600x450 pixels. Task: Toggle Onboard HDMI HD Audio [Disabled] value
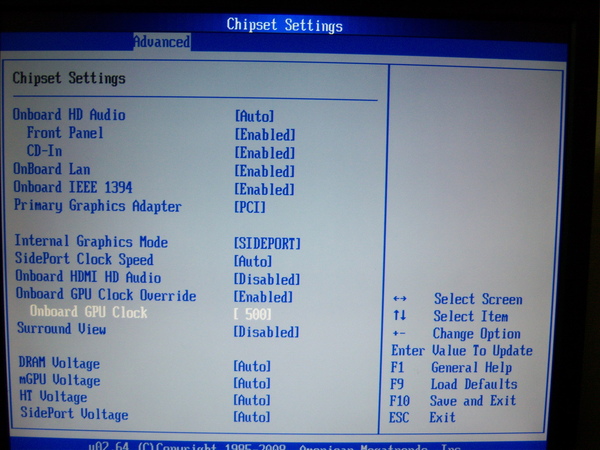267,279
